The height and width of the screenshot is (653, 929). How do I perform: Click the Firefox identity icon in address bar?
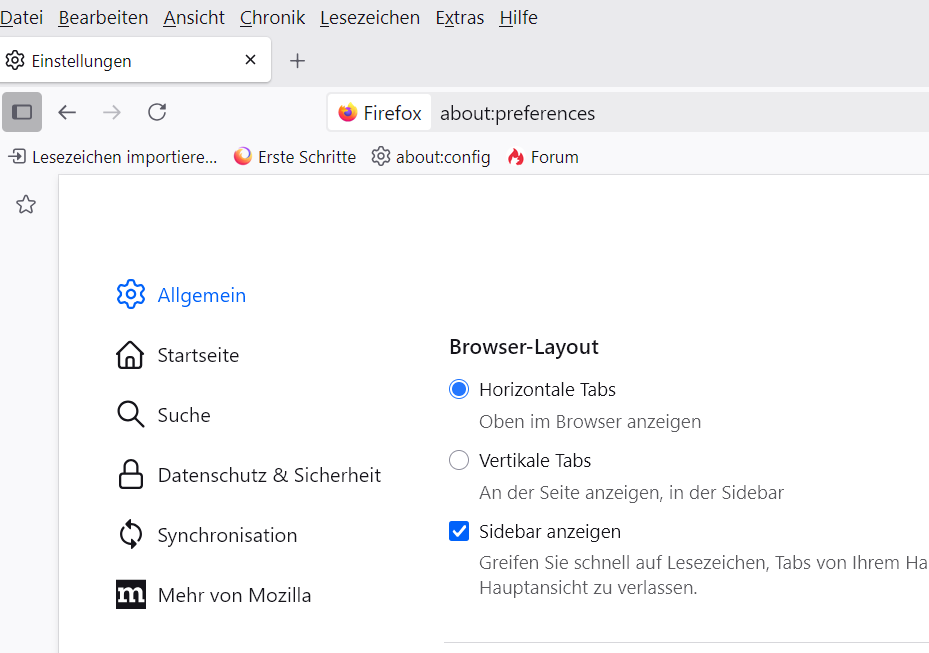(x=348, y=113)
